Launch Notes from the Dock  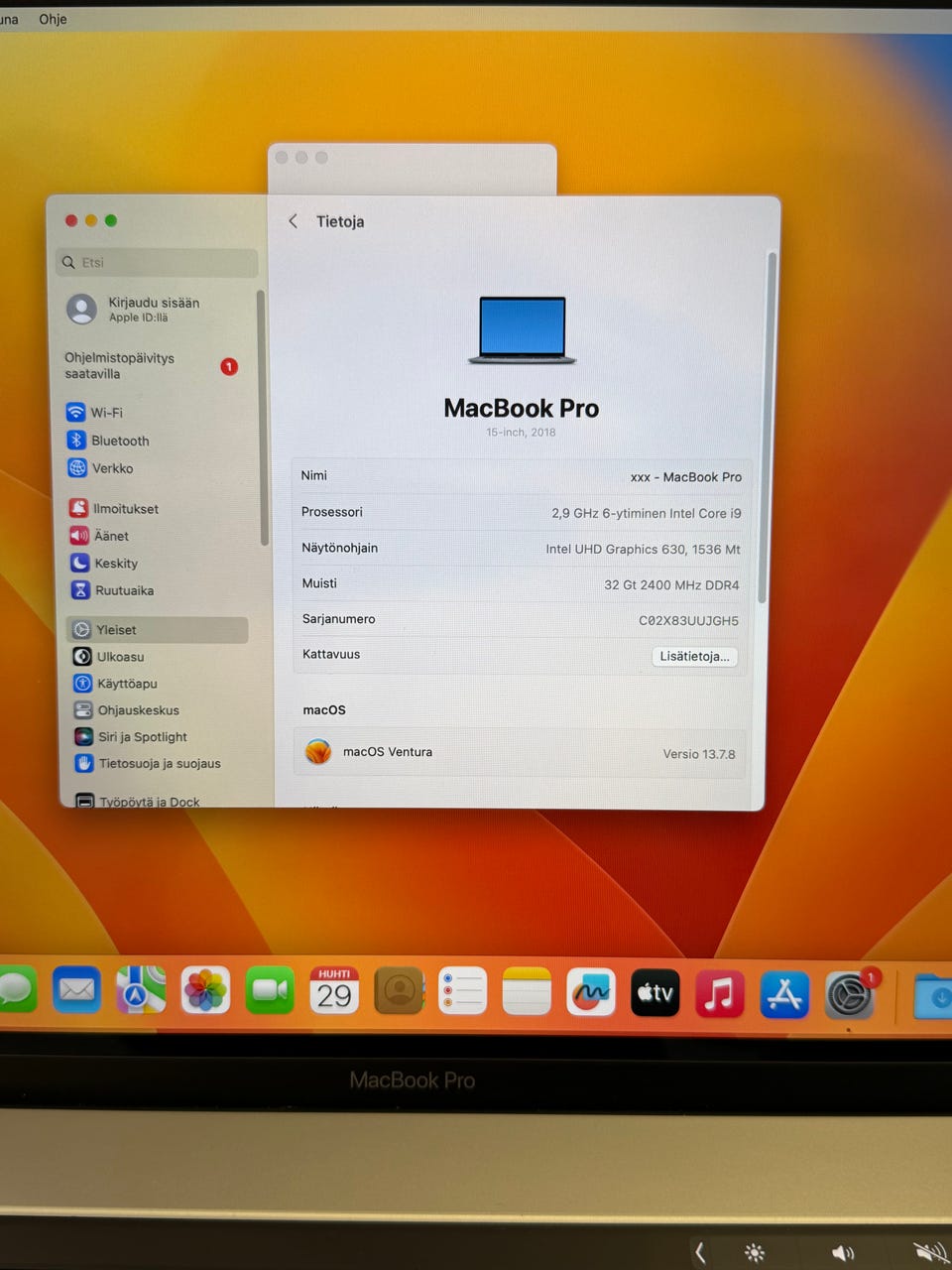[527, 991]
